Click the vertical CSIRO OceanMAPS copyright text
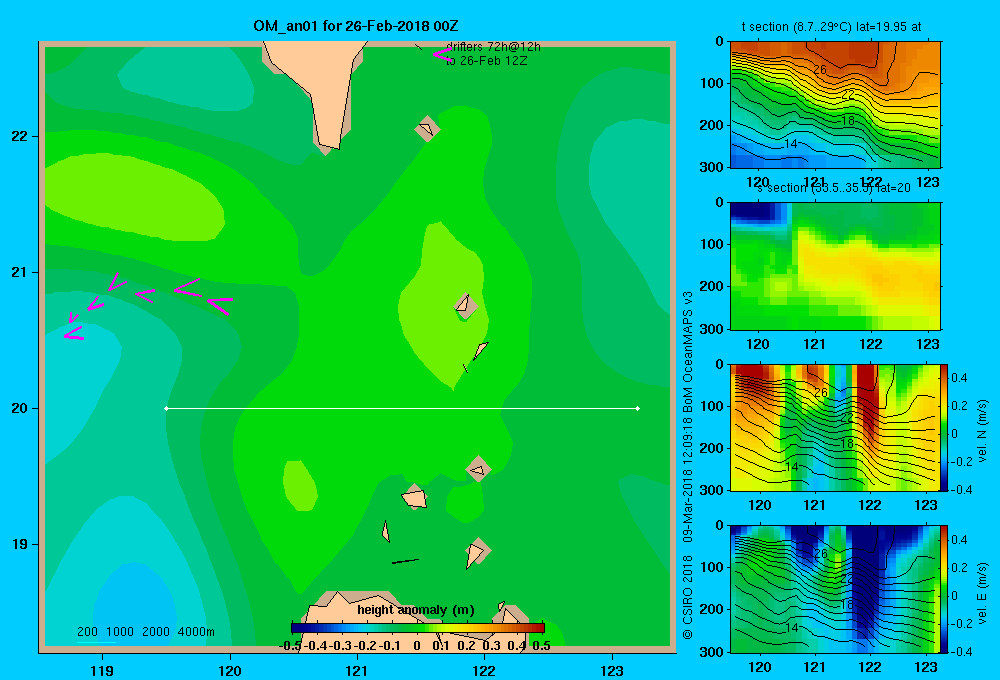This screenshot has width=1000, height=680. pos(688,465)
